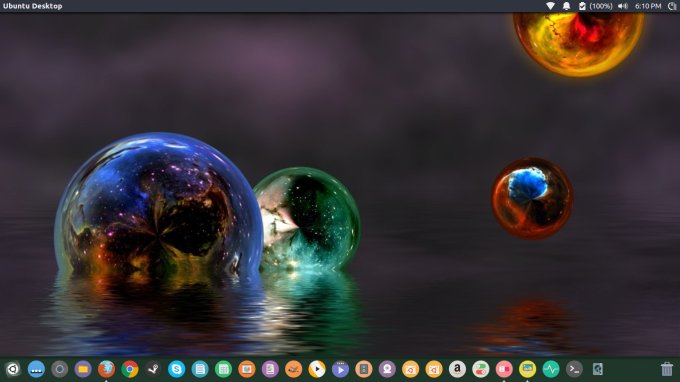
Task: Click the purple document viewer dock icon
Action: (270, 369)
